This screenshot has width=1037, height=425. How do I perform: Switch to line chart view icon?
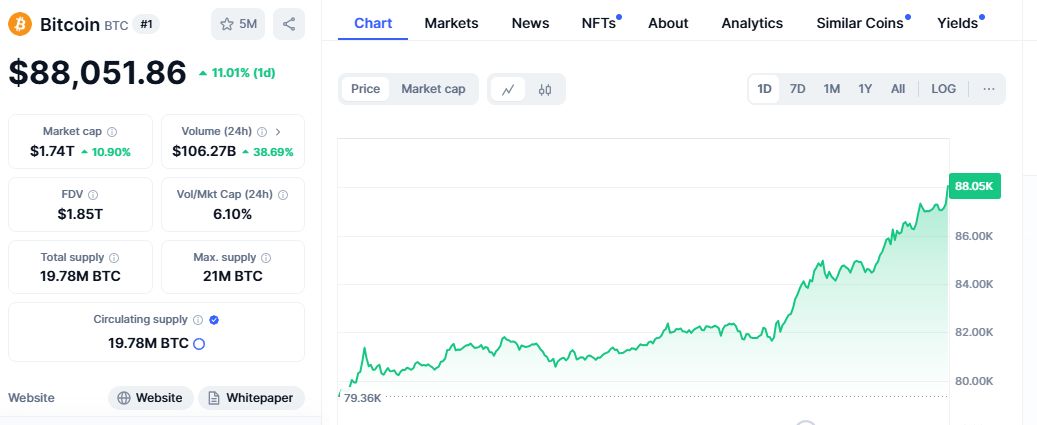click(x=508, y=89)
